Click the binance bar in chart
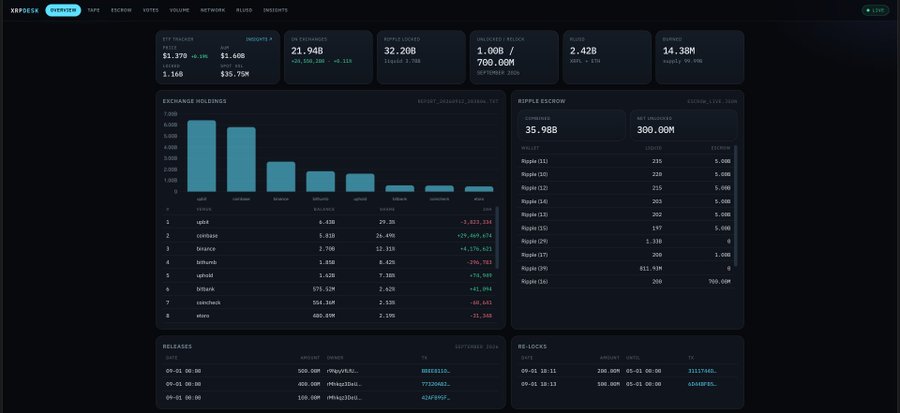This screenshot has width=900, height=413. pyautogui.click(x=281, y=177)
